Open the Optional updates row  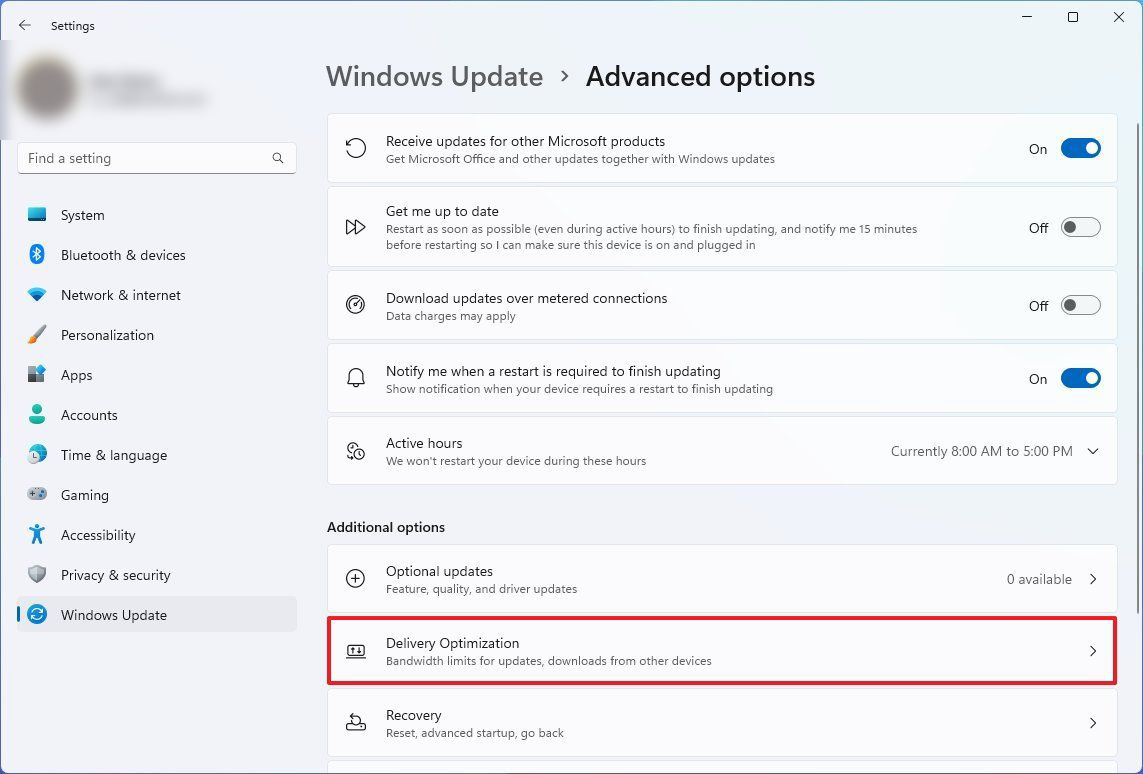point(722,579)
